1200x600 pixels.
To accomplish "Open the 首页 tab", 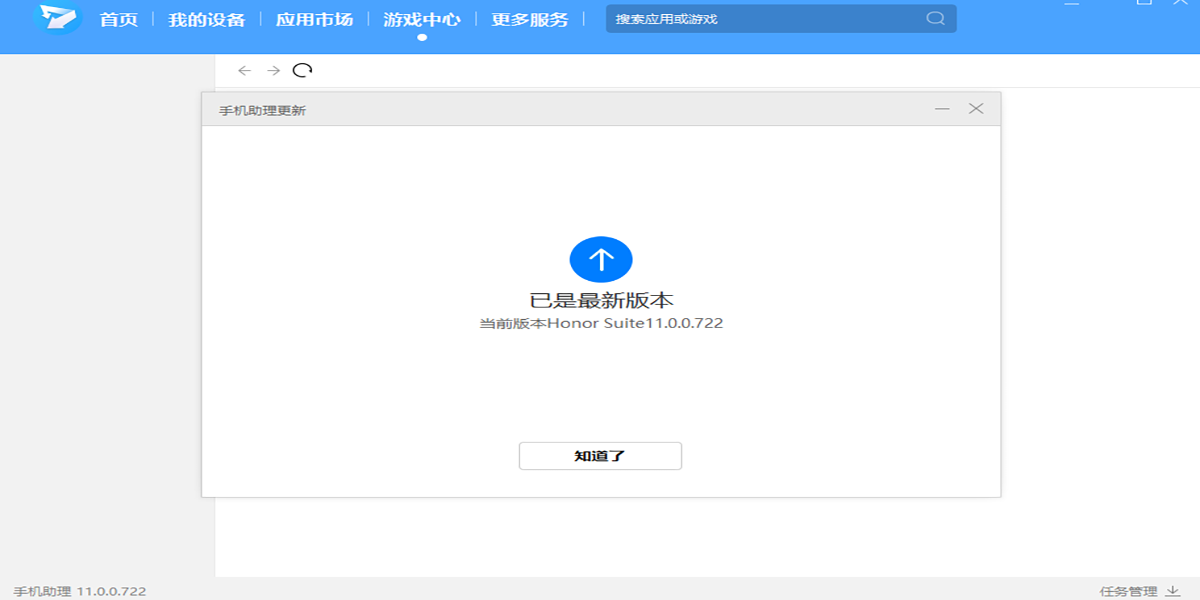I will 119,19.
